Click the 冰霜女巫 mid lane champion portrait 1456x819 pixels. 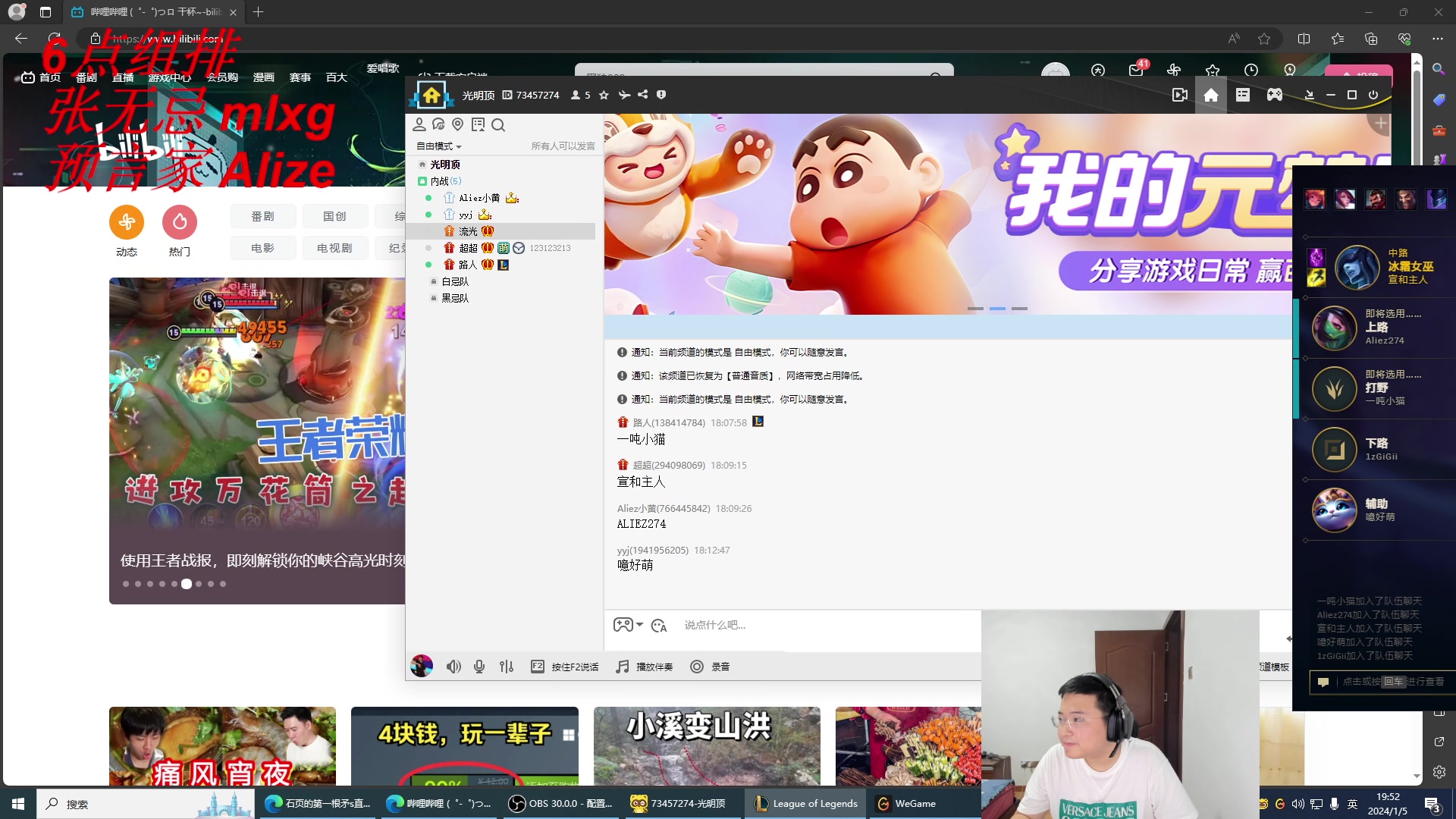(1357, 268)
